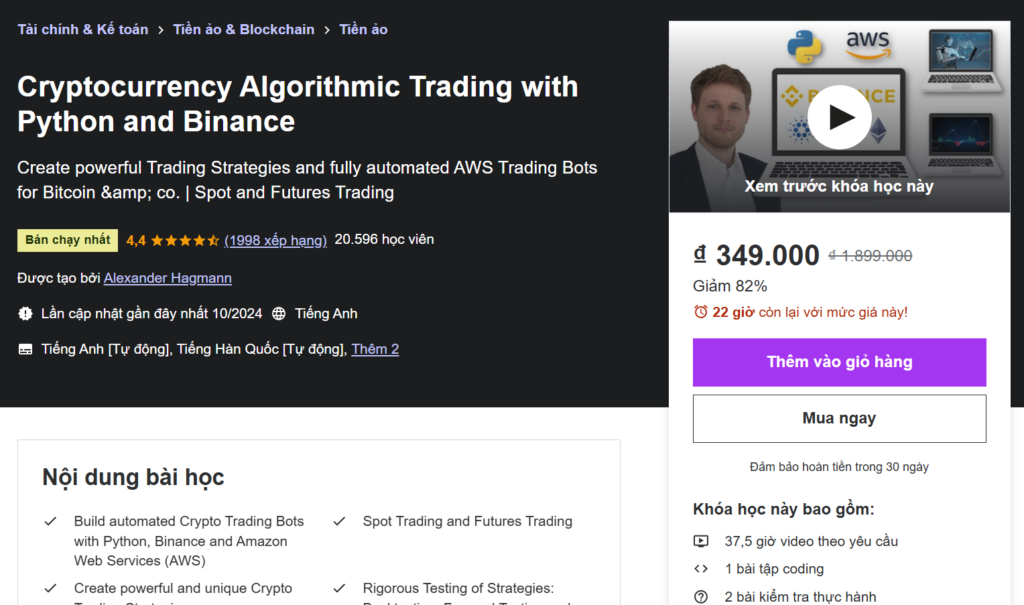This screenshot has height=605, width=1024.
Task: Click the alarm clock icon near the deadline notice
Action: pos(703,314)
